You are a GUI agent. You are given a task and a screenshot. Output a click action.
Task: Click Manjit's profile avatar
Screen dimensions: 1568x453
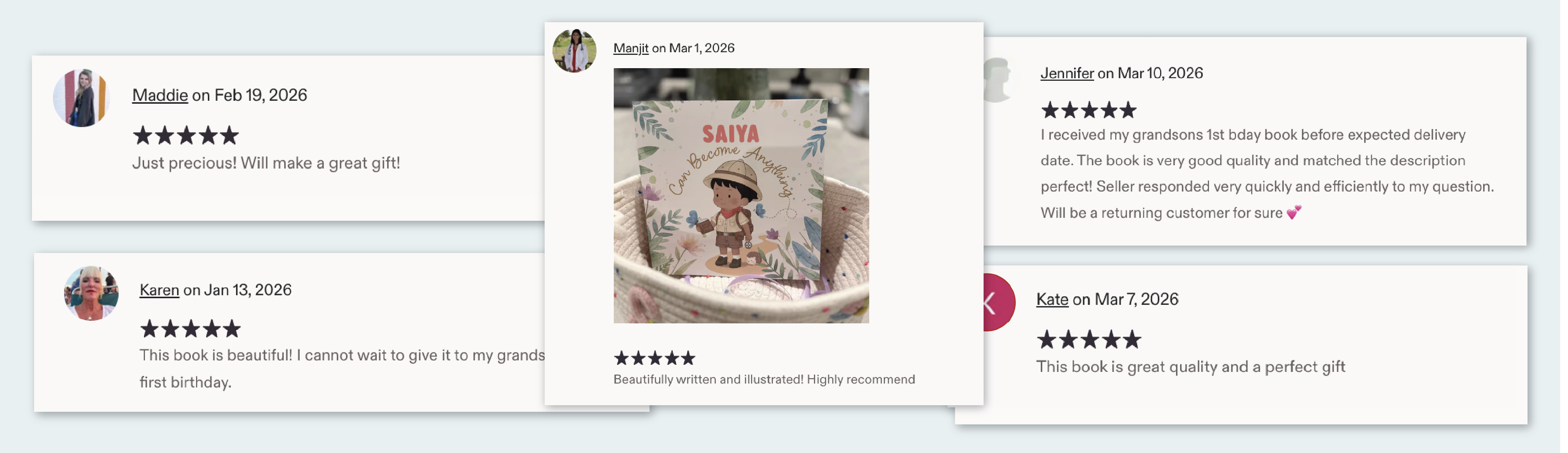tap(574, 51)
